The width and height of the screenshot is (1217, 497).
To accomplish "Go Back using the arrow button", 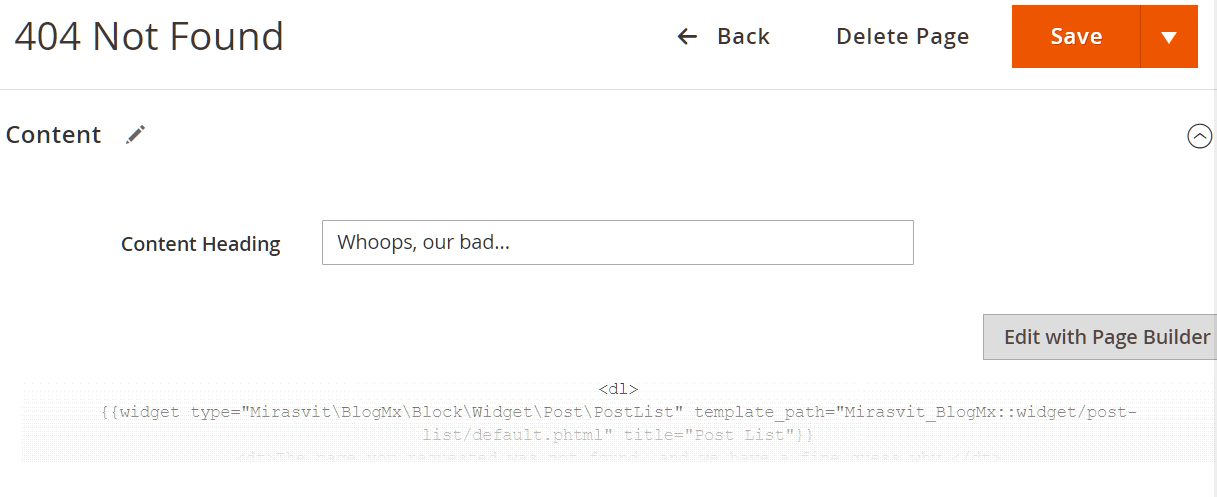I will click(723, 37).
